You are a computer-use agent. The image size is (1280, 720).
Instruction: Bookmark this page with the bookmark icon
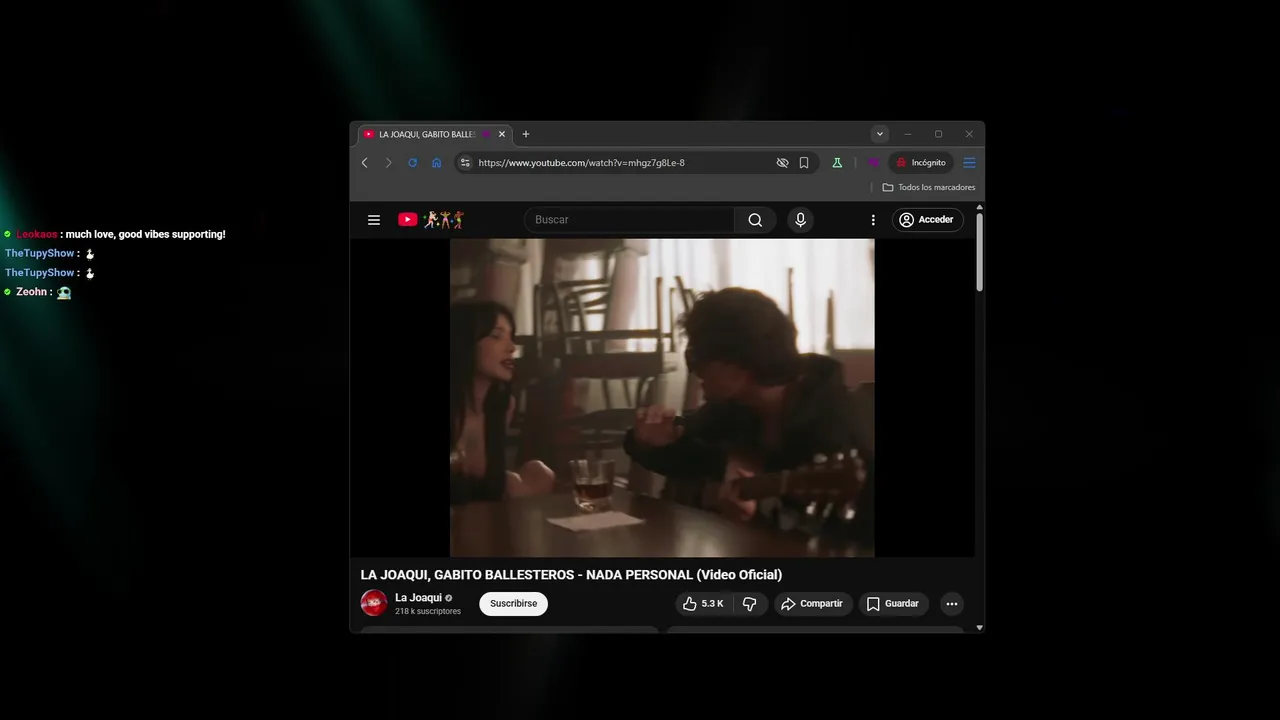click(x=804, y=163)
